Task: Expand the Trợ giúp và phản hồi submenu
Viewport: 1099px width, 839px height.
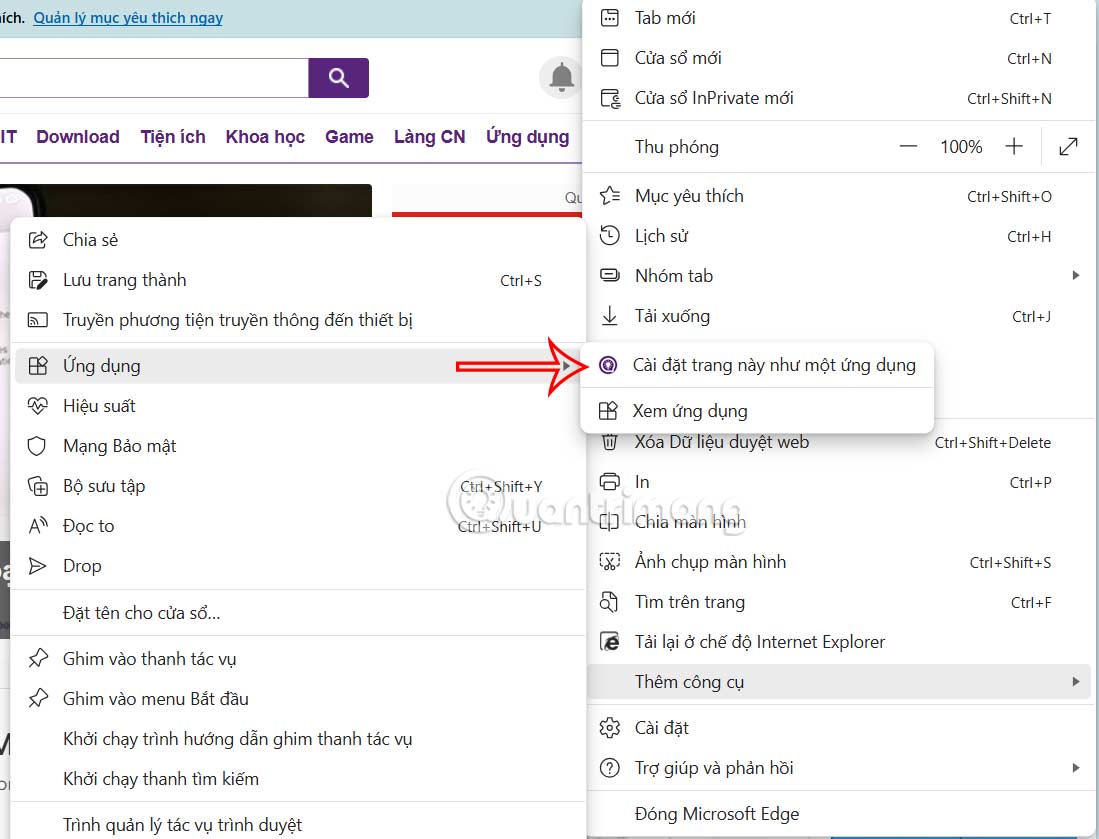Action: click(x=1077, y=768)
